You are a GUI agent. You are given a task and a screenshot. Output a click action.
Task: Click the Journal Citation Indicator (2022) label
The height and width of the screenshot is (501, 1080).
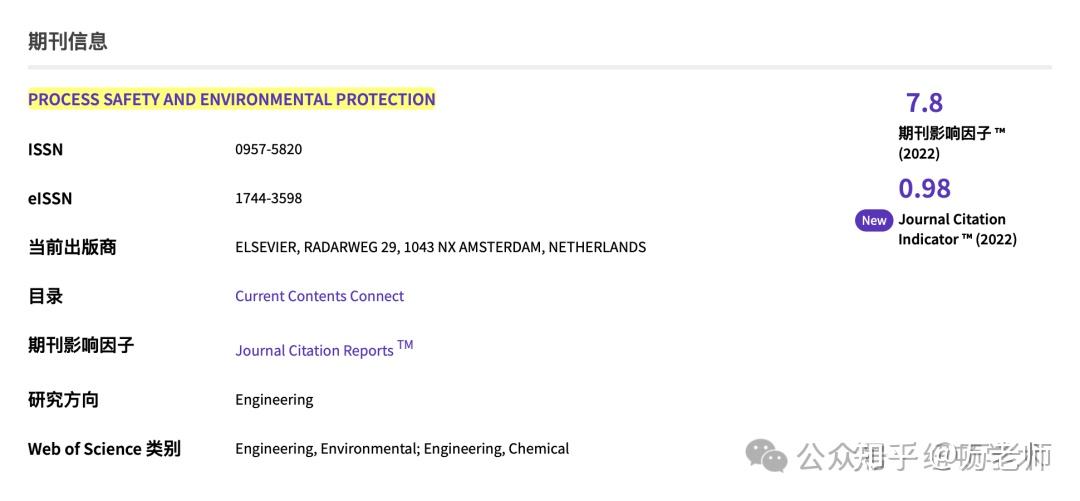point(956,229)
